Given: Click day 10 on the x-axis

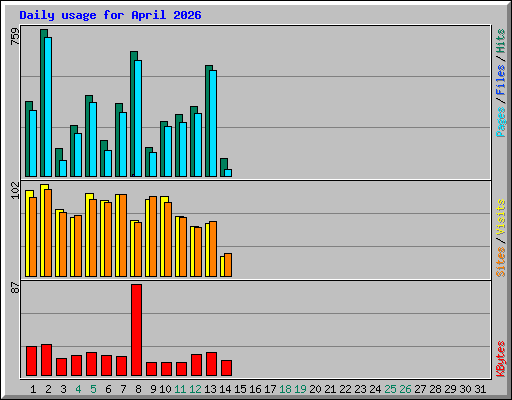Looking at the screenshot, I should (165, 389).
